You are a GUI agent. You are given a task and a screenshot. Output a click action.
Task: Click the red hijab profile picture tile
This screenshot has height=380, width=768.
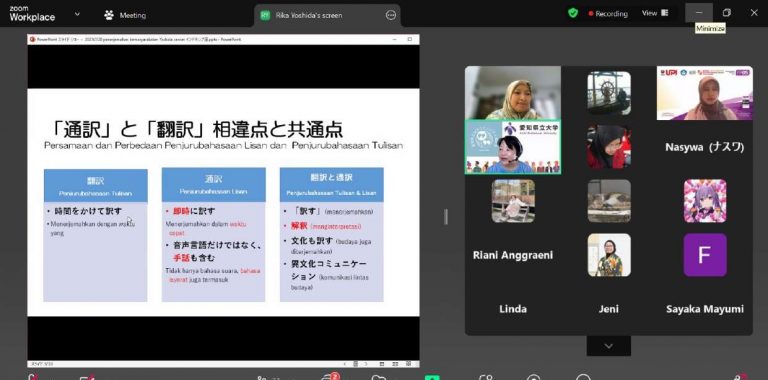point(609,147)
